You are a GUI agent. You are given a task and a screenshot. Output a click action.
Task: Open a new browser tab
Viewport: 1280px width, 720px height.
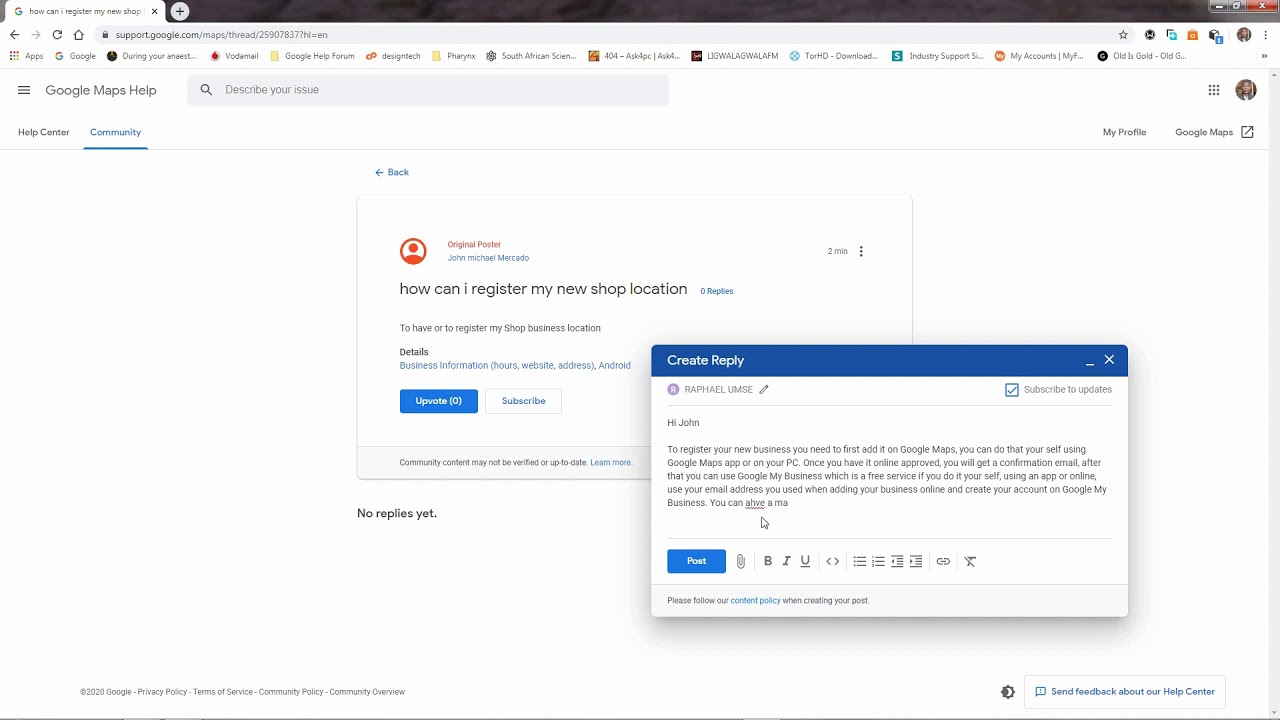pyautogui.click(x=180, y=11)
